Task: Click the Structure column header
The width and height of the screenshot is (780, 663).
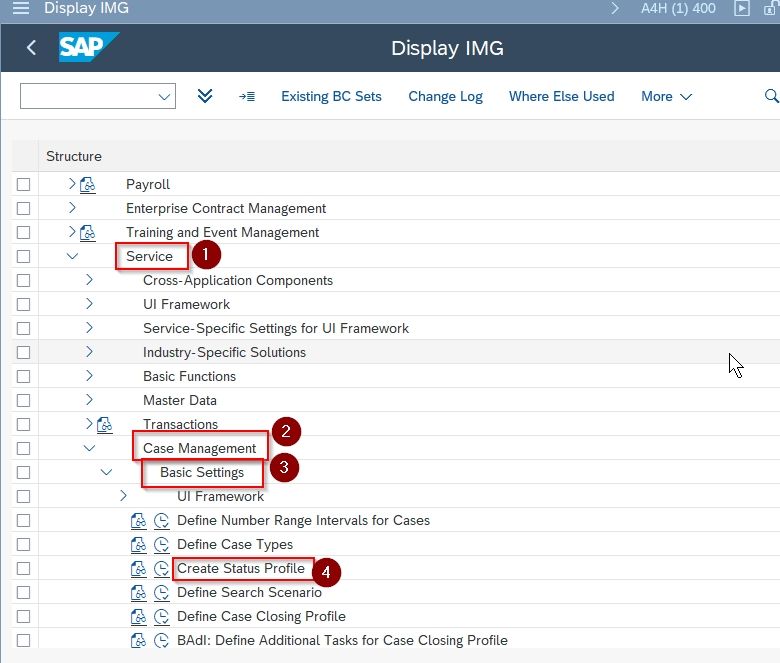Action: (74, 156)
